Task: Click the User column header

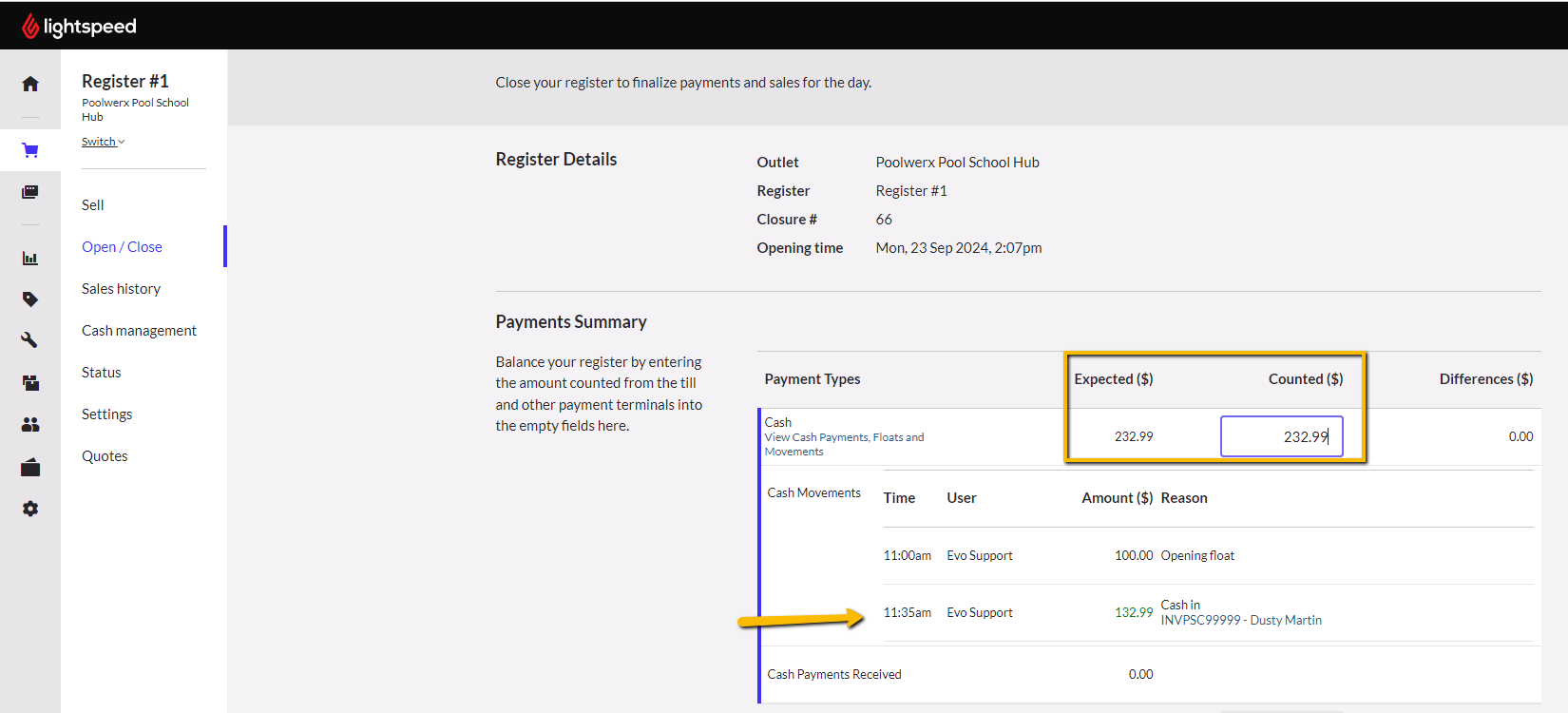Action: [x=962, y=498]
